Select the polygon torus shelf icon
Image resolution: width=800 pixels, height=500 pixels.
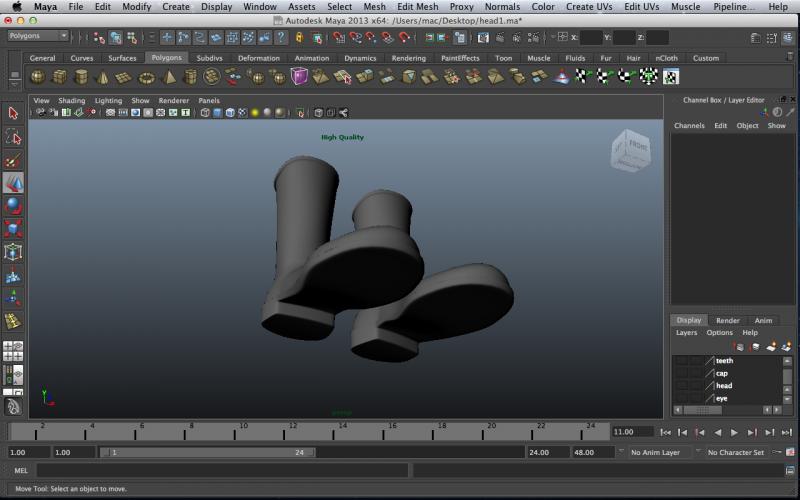[x=147, y=77]
